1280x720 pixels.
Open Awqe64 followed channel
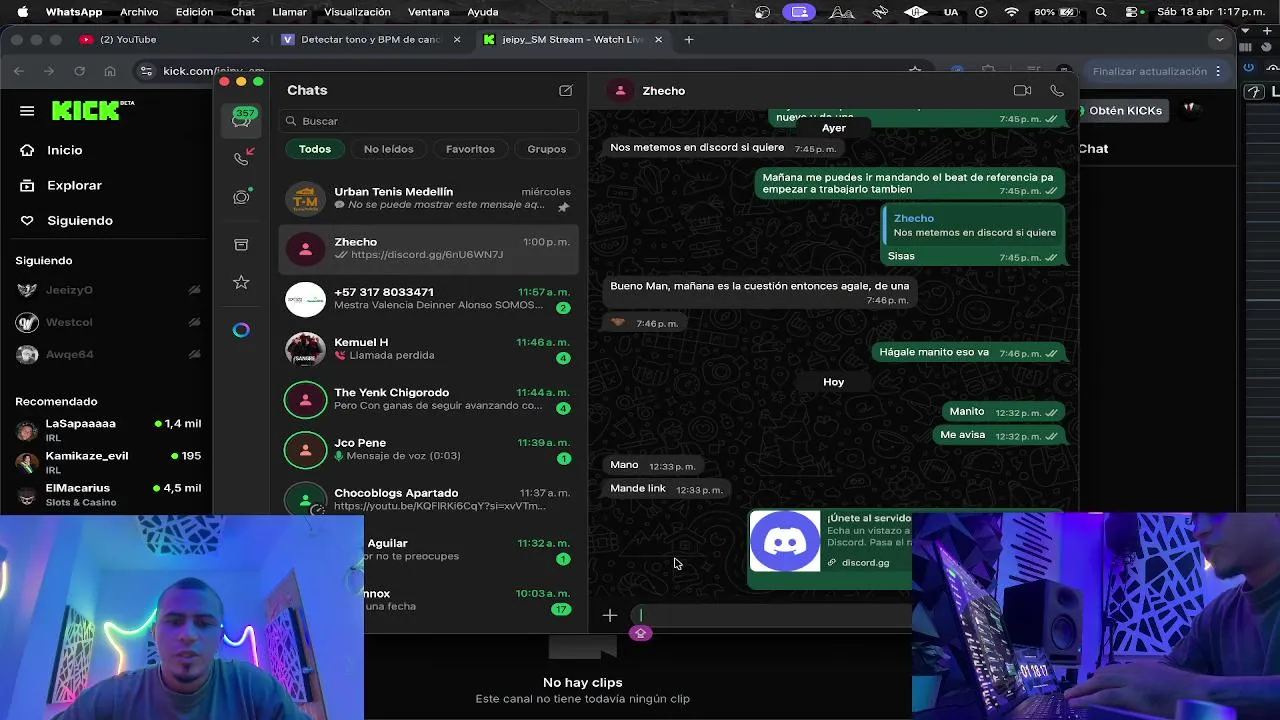tap(108, 354)
